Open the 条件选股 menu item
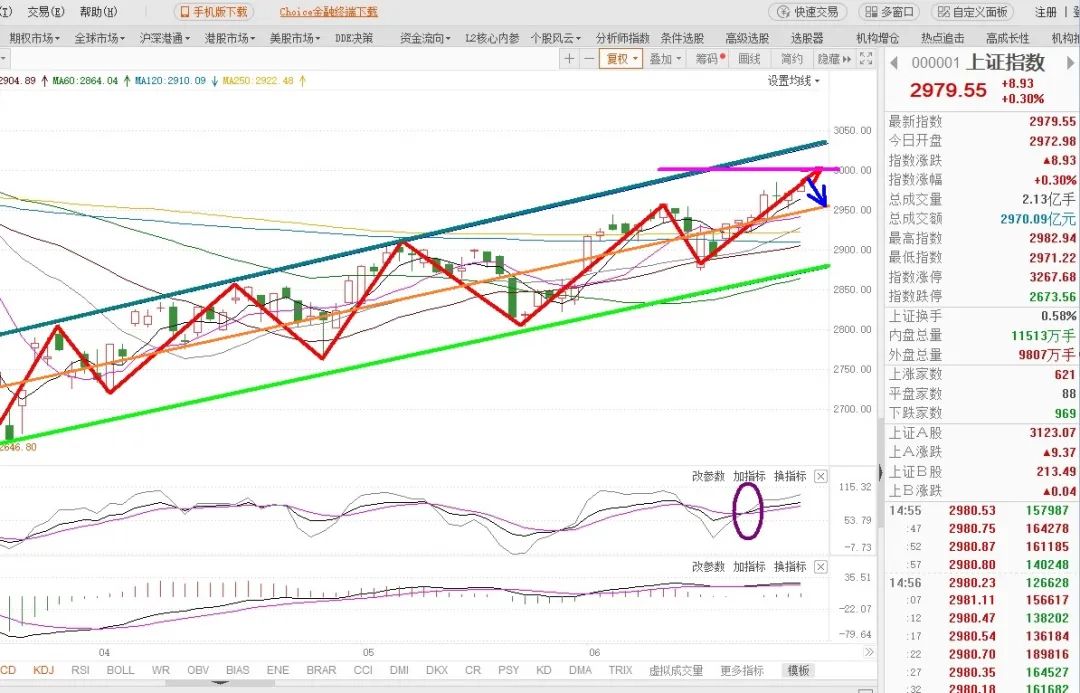Screen dimensions: 1080x693 [x=682, y=38]
